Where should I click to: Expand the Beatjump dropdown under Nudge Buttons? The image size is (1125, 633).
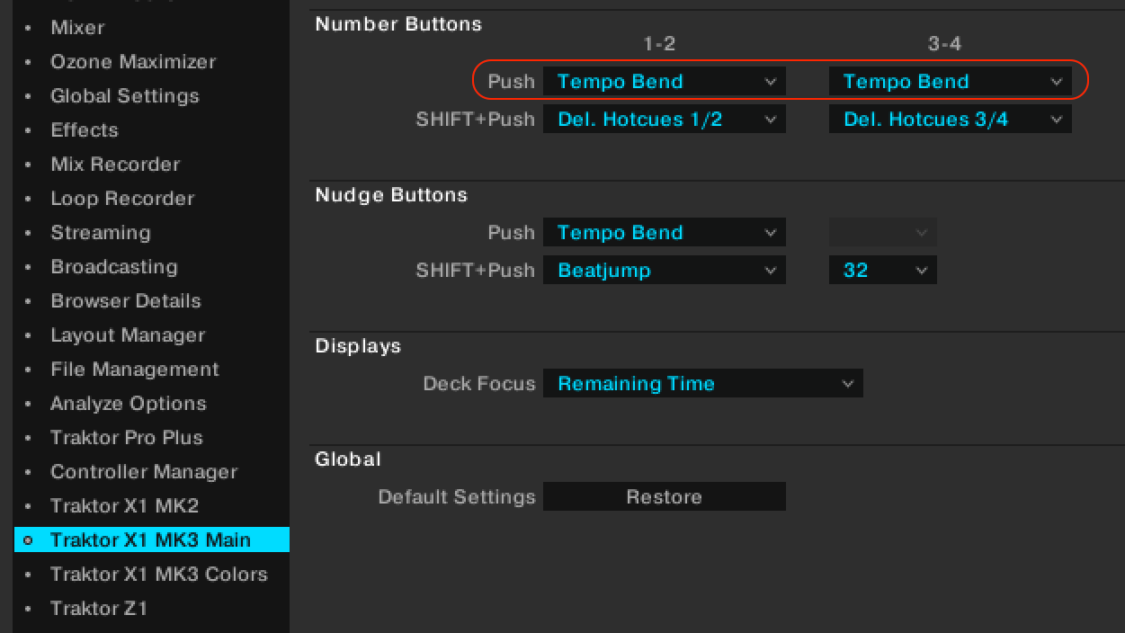664,270
